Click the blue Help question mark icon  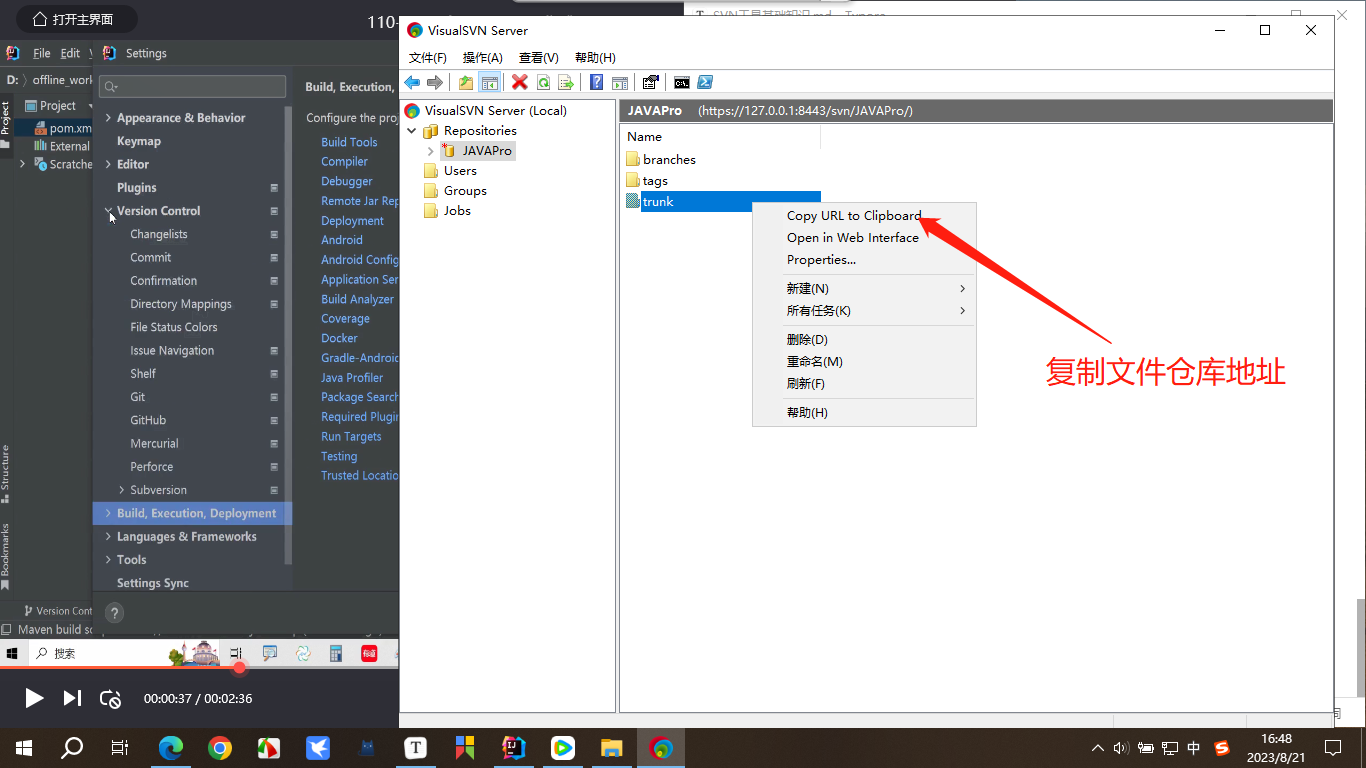[596, 82]
